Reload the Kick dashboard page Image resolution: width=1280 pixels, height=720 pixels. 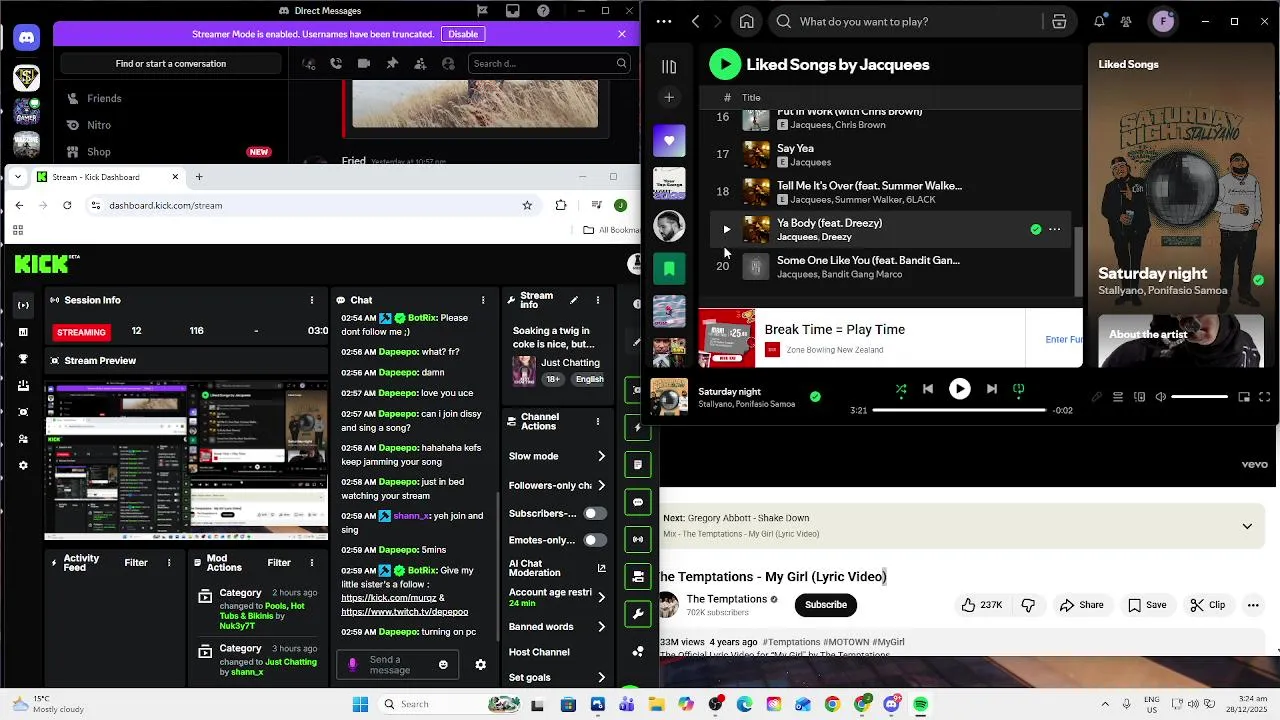(67, 205)
